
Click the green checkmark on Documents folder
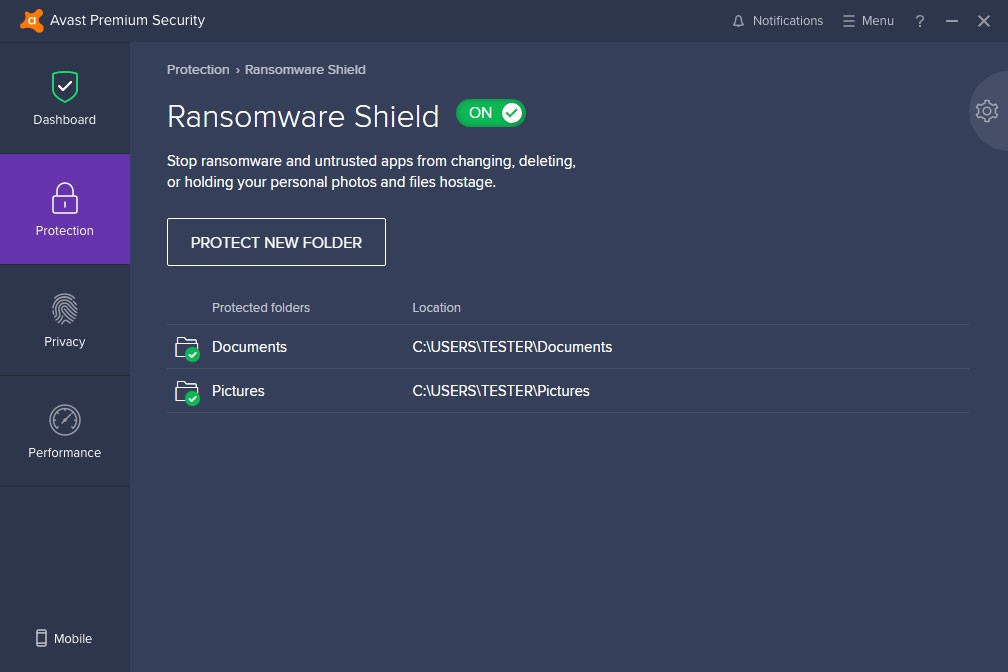[x=192, y=354]
